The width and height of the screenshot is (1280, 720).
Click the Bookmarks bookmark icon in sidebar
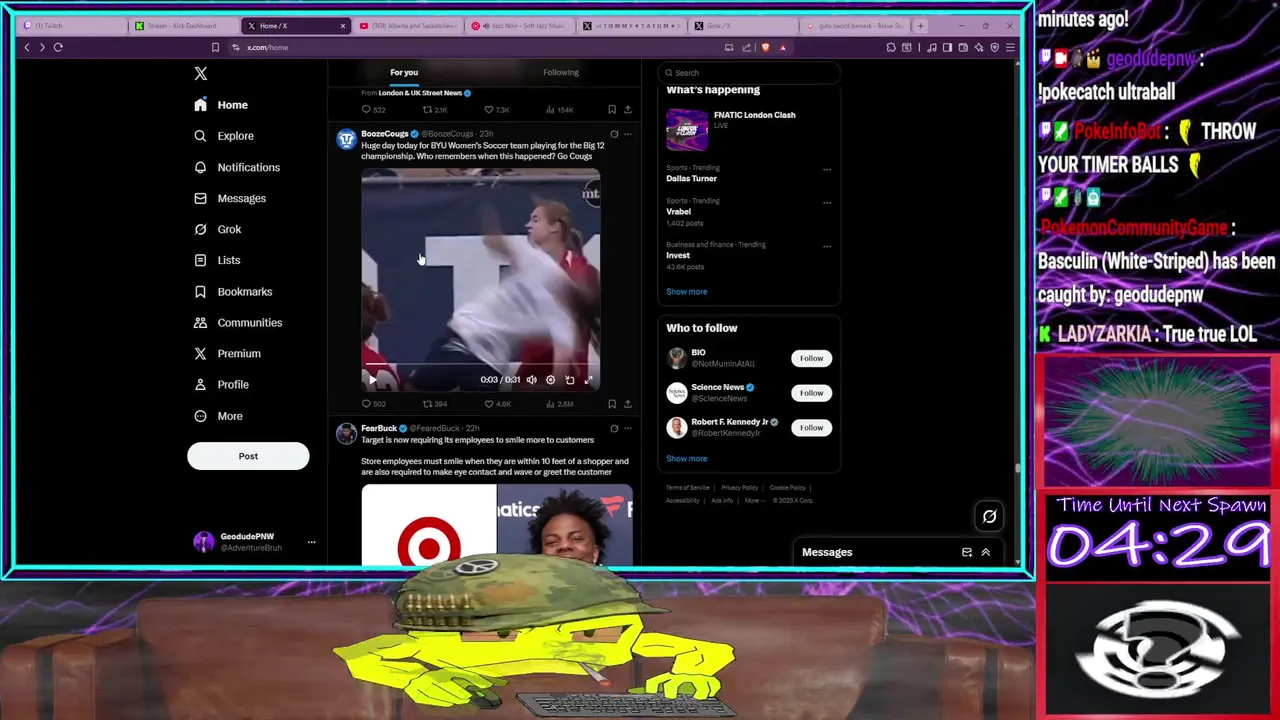200,291
